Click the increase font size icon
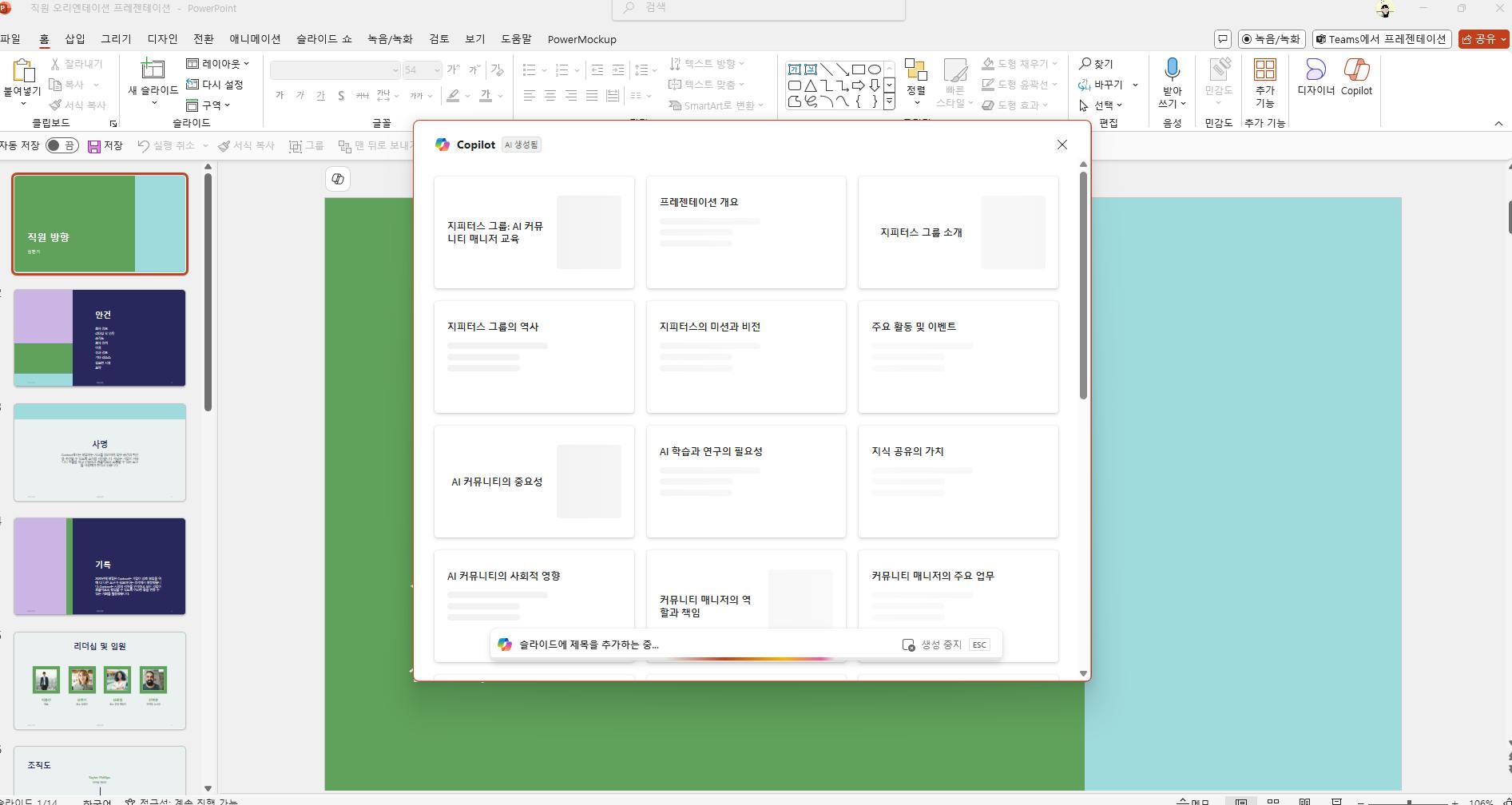 click(453, 70)
